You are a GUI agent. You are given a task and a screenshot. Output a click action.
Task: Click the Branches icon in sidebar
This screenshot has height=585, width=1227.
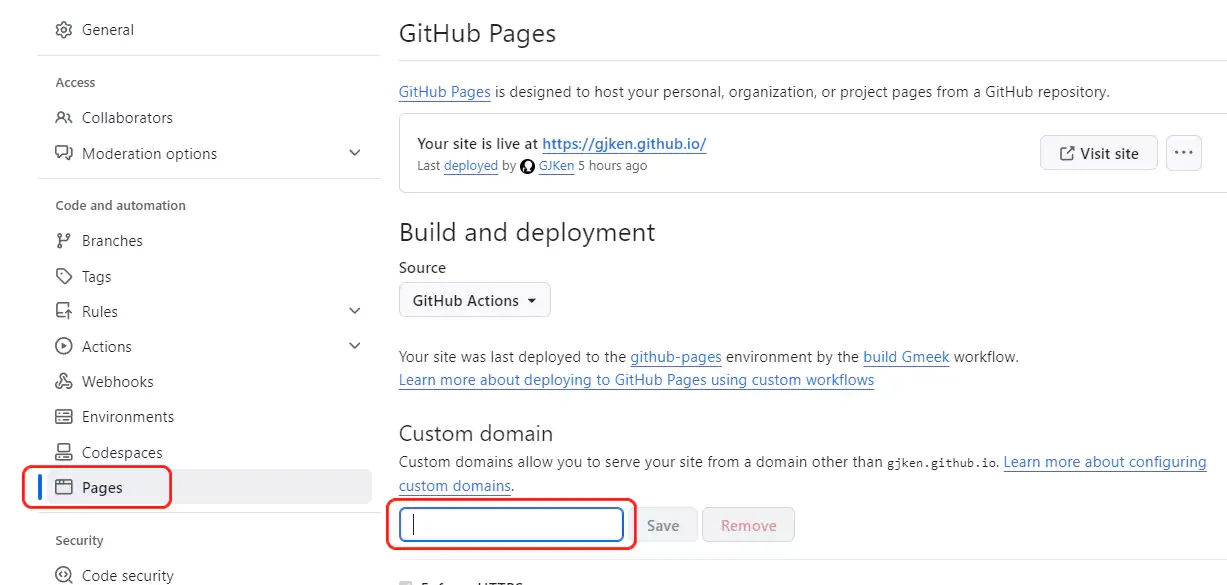tap(64, 241)
